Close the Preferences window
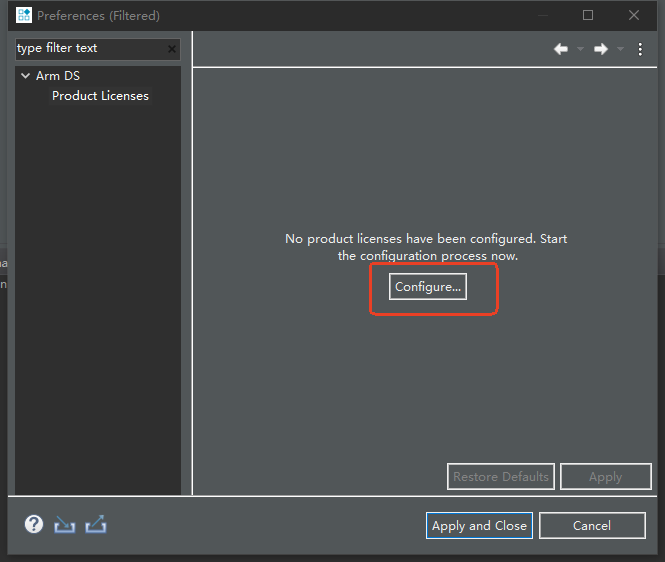Image resolution: width=665 pixels, height=562 pixels. click(634, 16)
